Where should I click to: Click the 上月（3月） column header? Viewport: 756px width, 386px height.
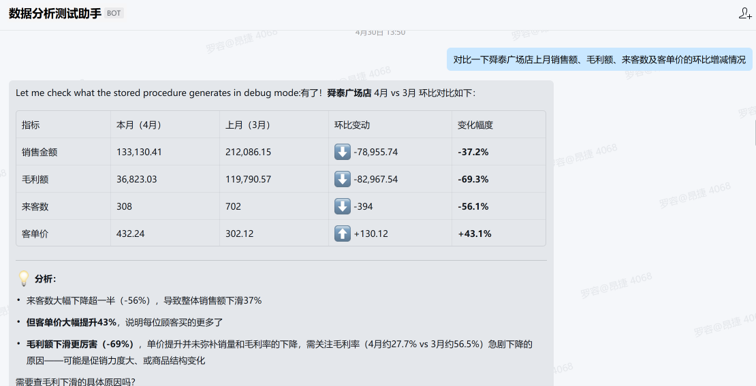point(248,125)
